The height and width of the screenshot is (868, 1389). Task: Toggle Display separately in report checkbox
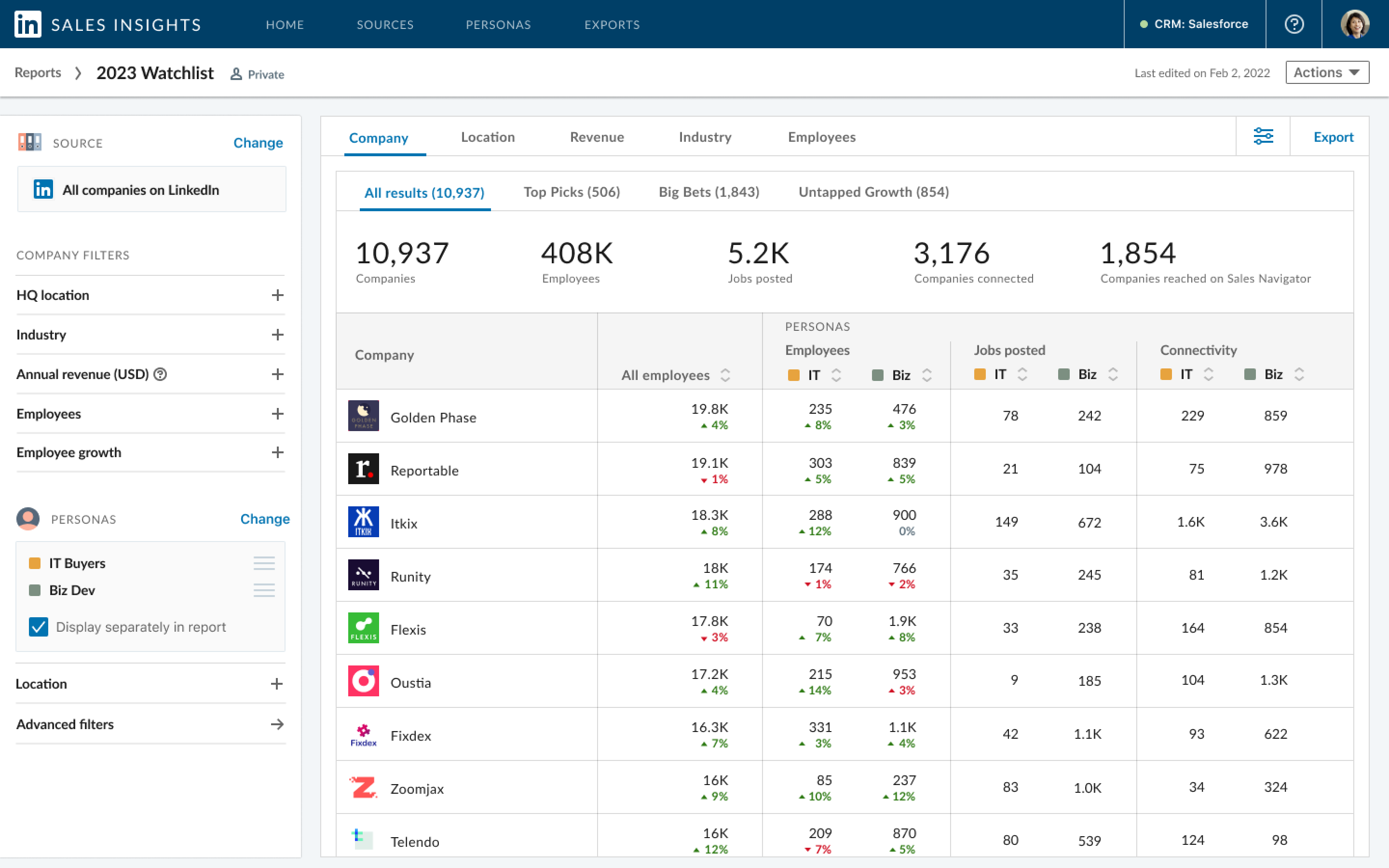[39, 626]
